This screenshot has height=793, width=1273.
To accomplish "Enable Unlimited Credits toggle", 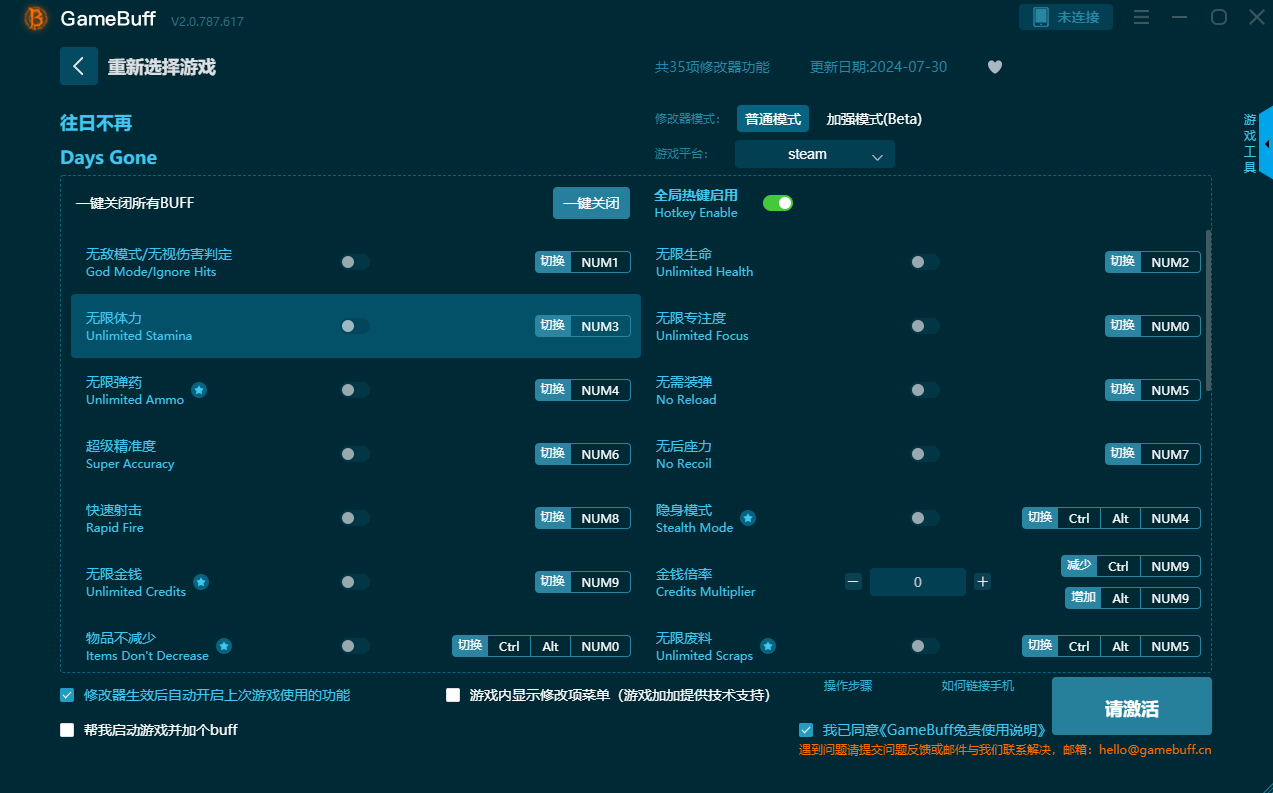I will click(x=355, y=582).
